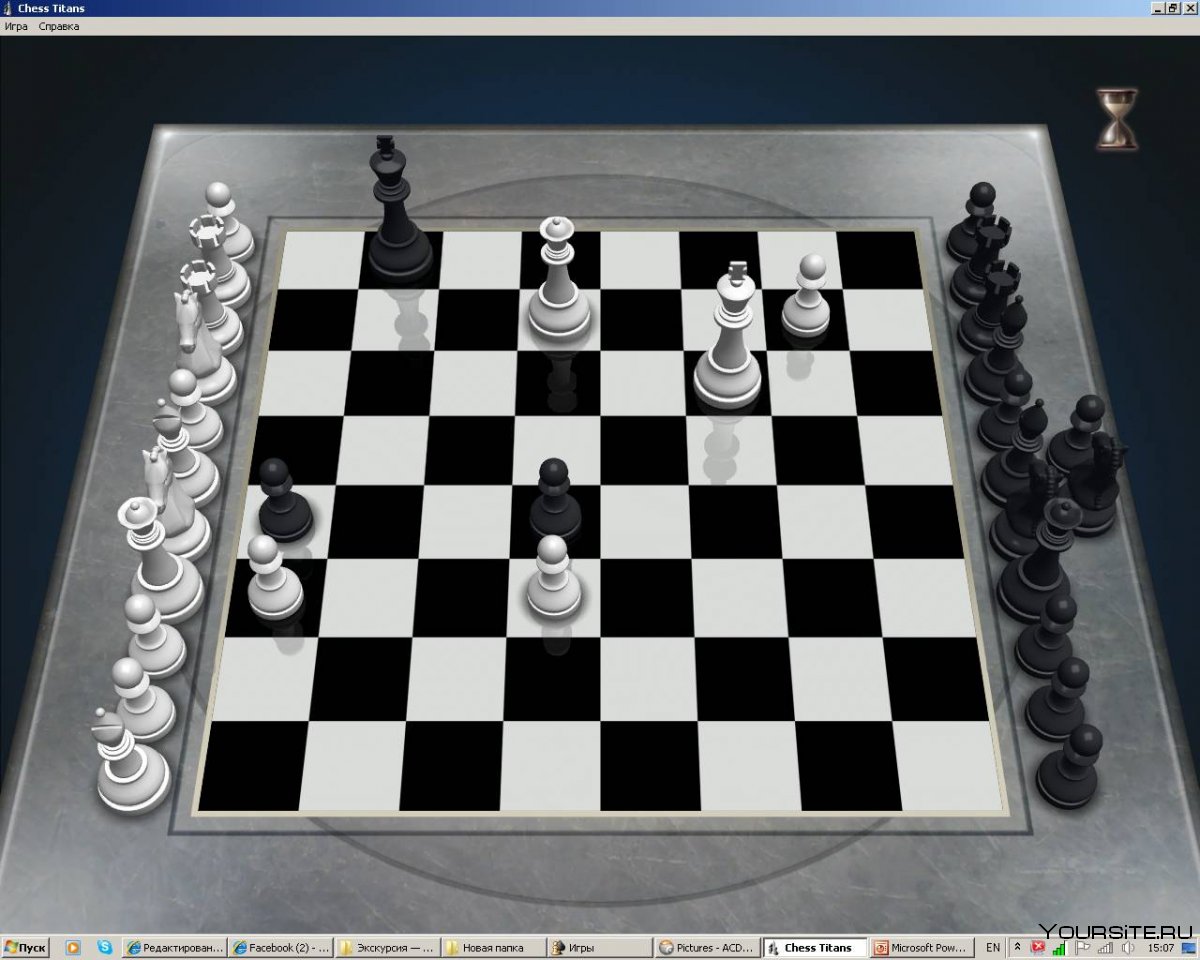Select the white pawn in the center

(x=554, y=578)
